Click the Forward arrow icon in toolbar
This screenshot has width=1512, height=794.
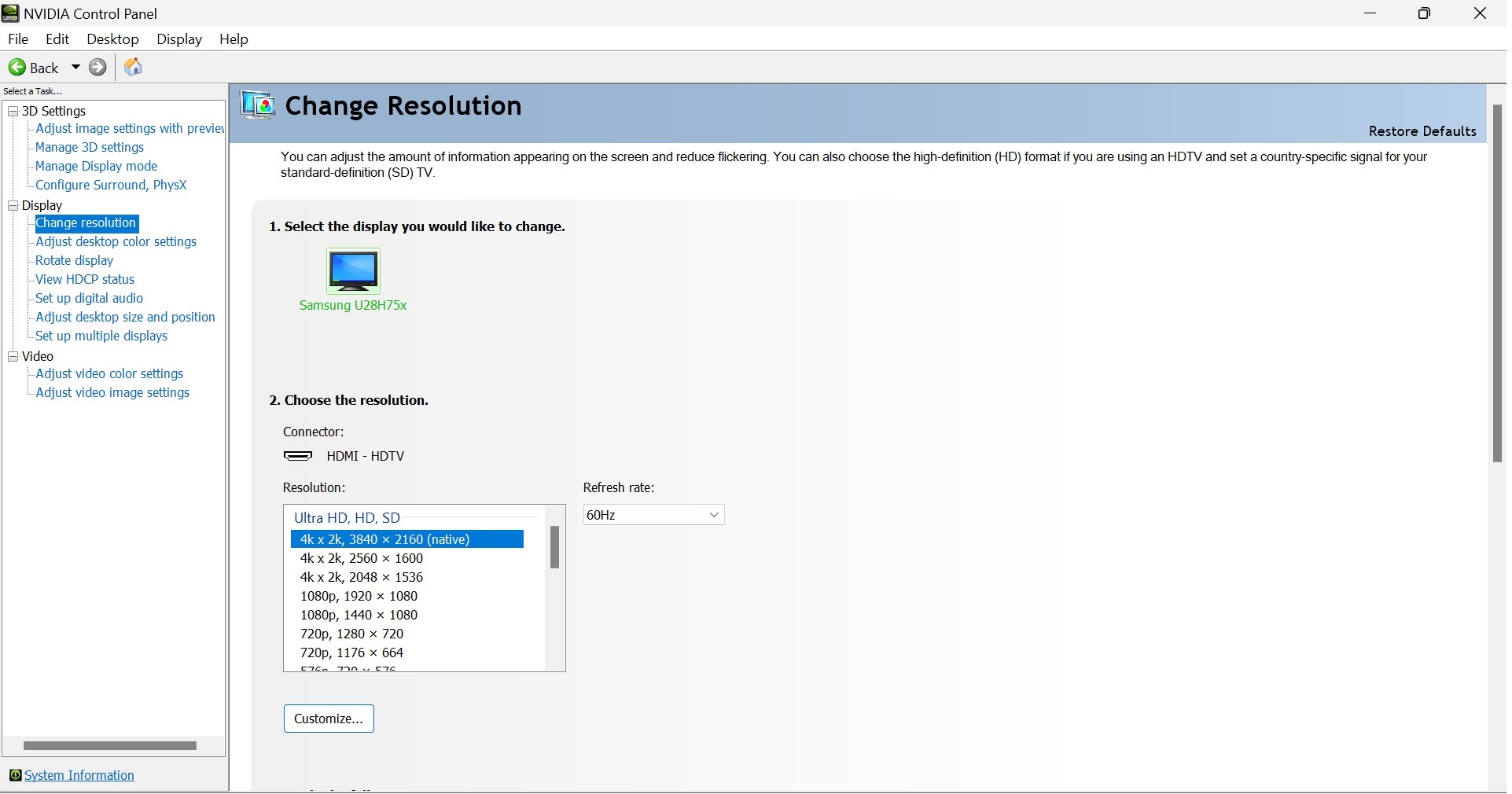pyautogui.click(x=98, y=68)
